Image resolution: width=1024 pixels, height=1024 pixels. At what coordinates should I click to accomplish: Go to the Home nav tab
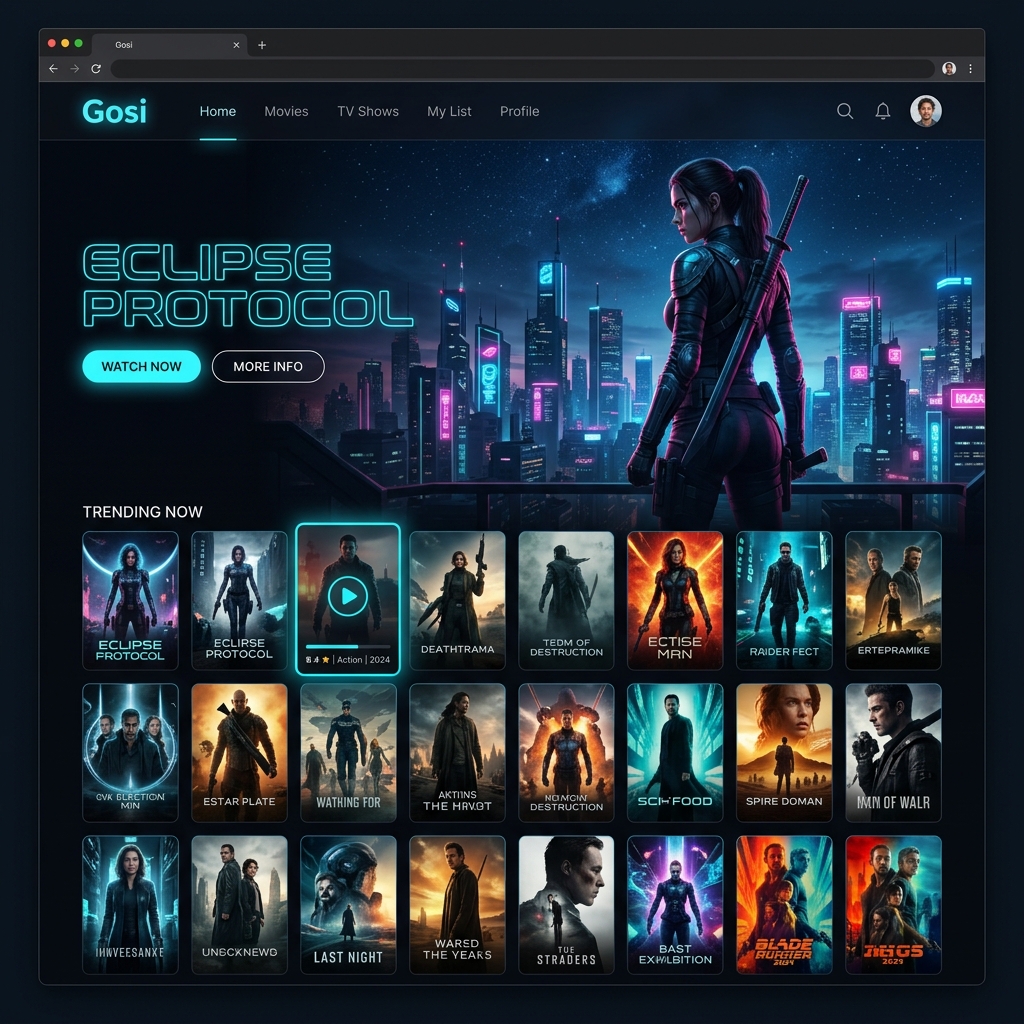(x=217, y=112)
